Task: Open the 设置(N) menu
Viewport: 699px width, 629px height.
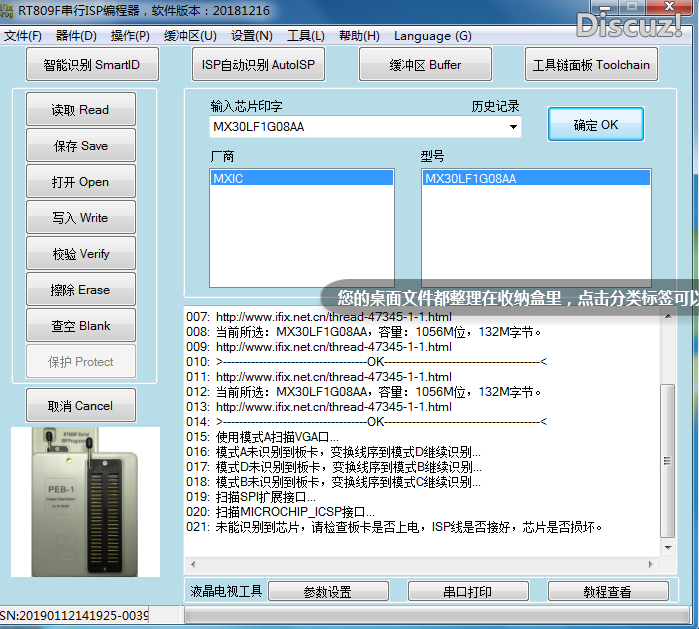Action: click(252, 36)
